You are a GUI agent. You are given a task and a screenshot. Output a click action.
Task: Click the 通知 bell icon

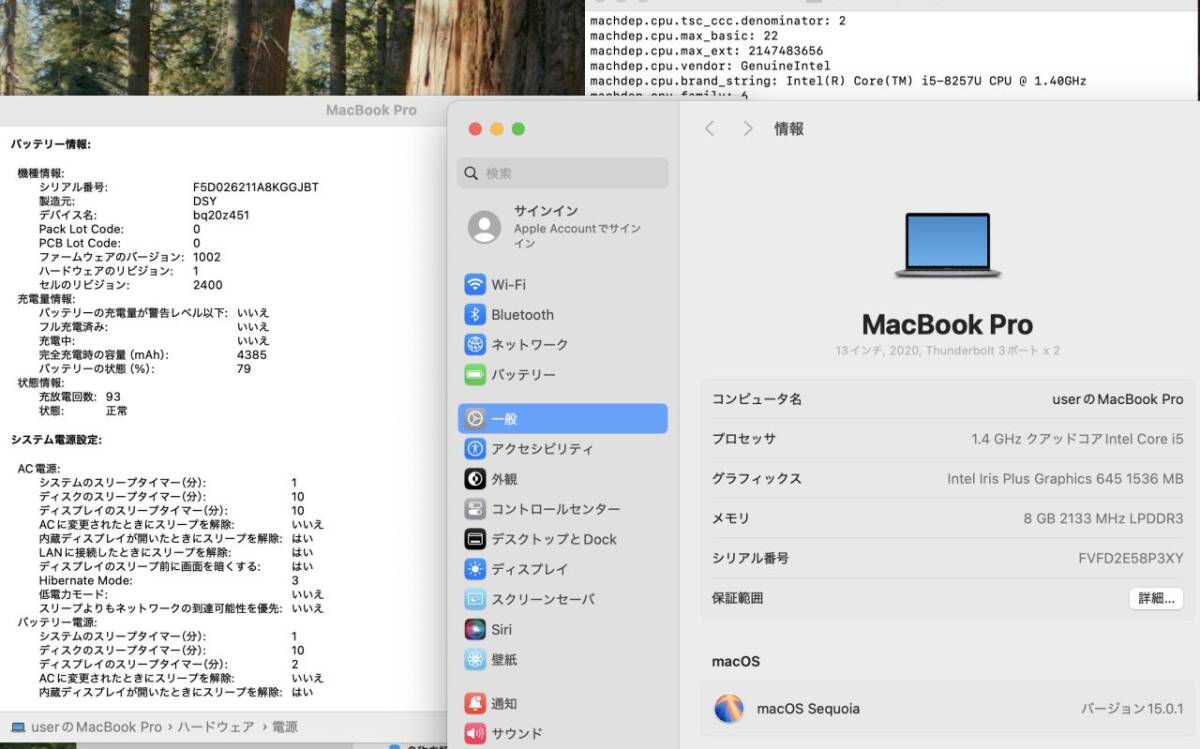tap(475, 703)
